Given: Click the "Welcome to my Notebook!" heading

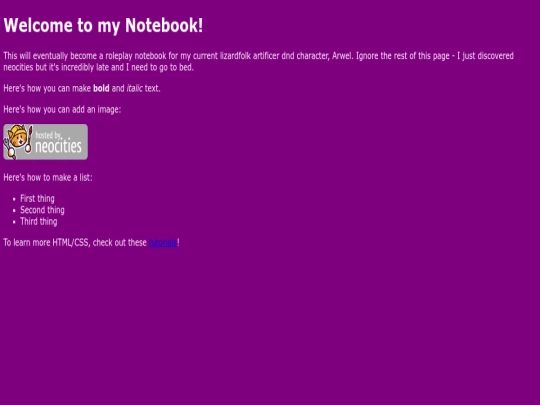Looking at the screenshot, I should [103, 25].
